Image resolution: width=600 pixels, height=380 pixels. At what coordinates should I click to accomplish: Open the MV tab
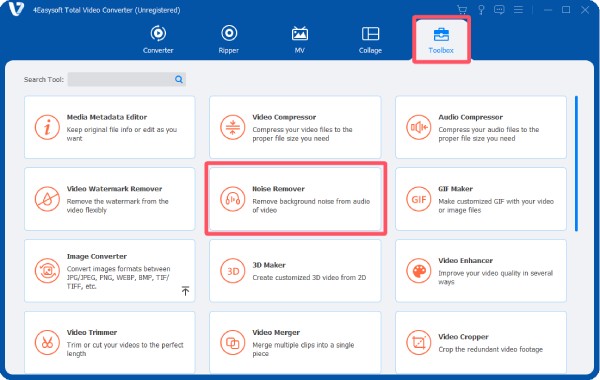300,39
